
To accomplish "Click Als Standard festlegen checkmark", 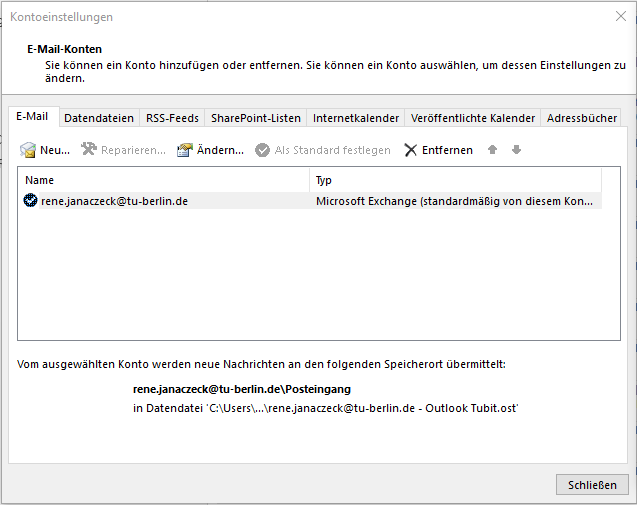I will (x=263, y=150).
